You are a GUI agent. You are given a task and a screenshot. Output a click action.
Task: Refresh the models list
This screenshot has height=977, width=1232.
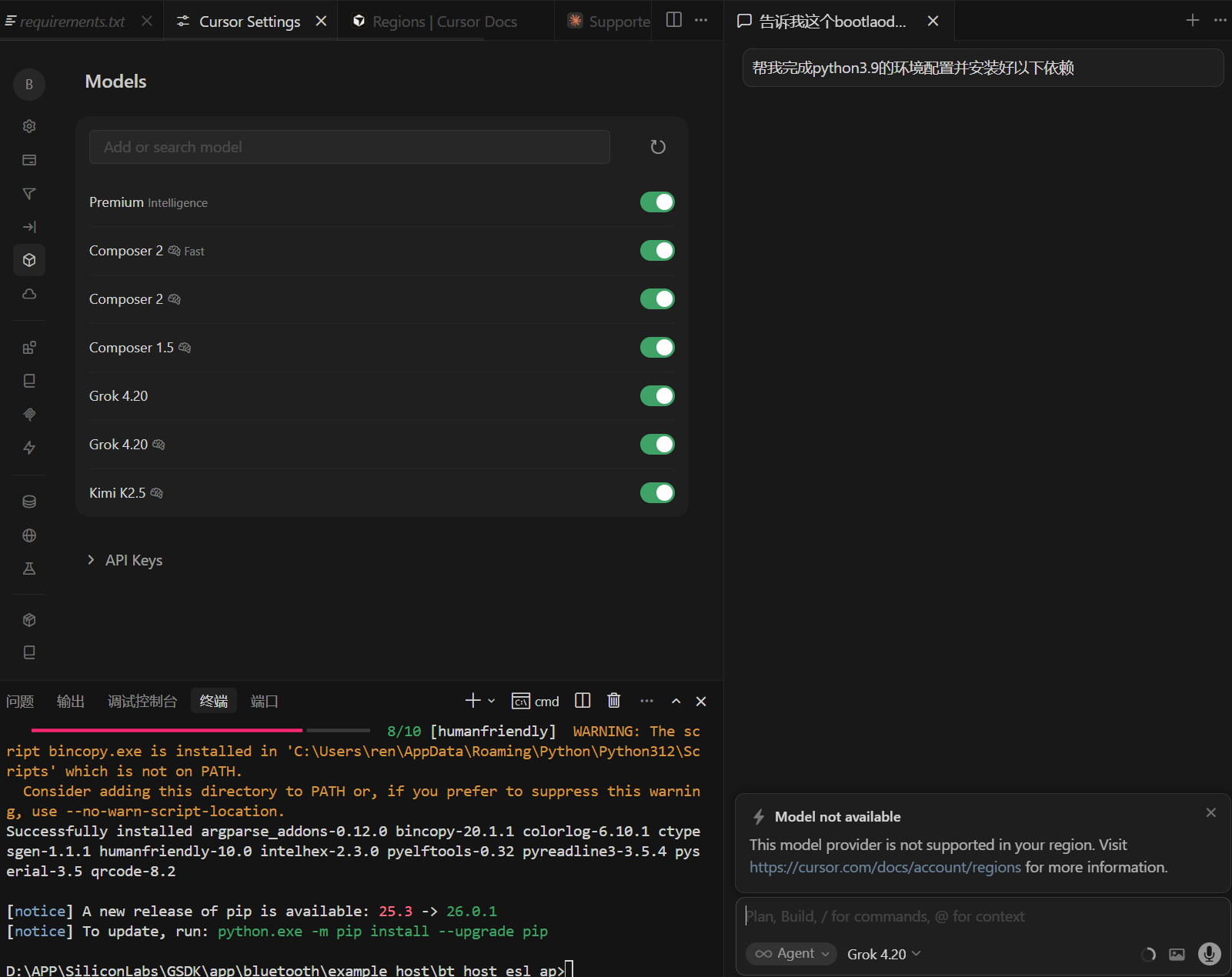pyautogui.click(x=658, y=147)
